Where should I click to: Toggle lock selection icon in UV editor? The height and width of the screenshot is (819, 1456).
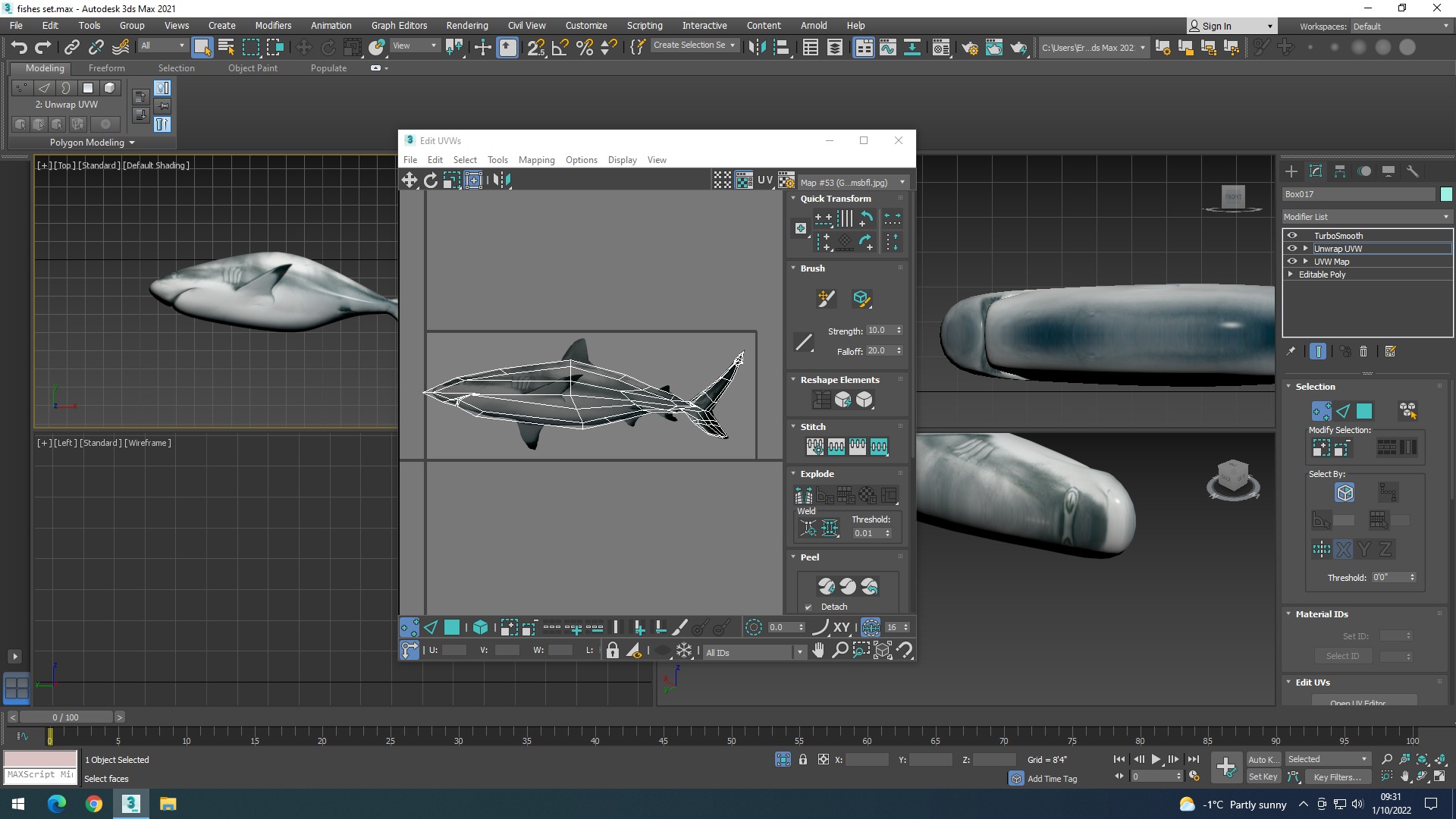point(613,650)
